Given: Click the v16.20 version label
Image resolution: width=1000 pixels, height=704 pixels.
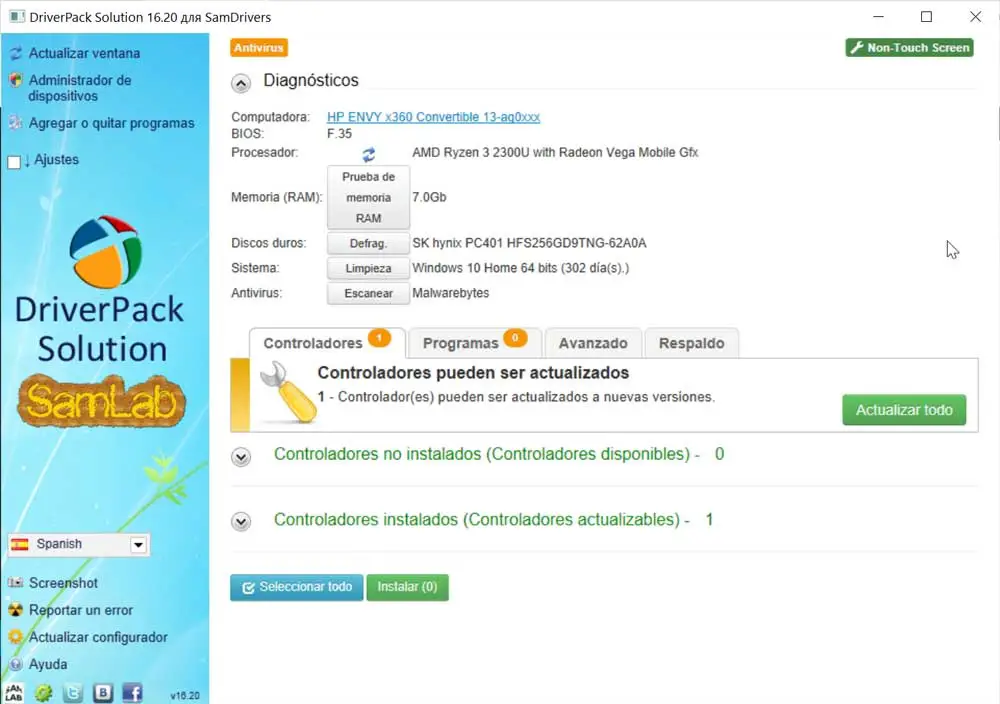Looking at the screenshot, I should click(x=185, y=696).
